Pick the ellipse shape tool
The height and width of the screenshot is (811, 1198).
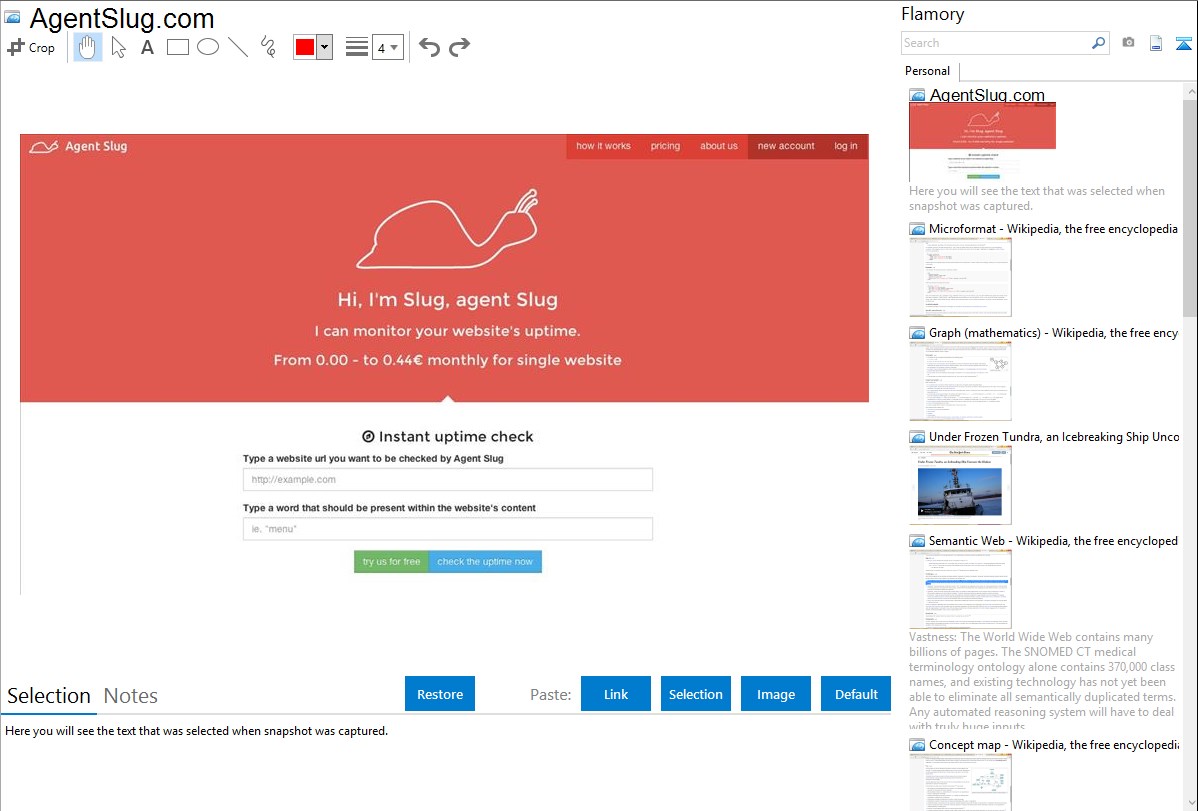[208, 47]
